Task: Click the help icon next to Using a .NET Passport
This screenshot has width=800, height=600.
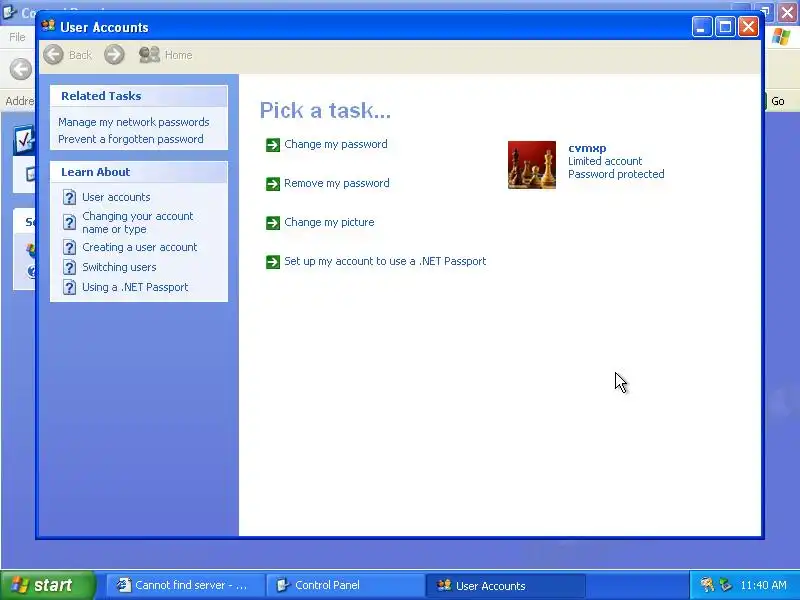Action: coord(69,287)
